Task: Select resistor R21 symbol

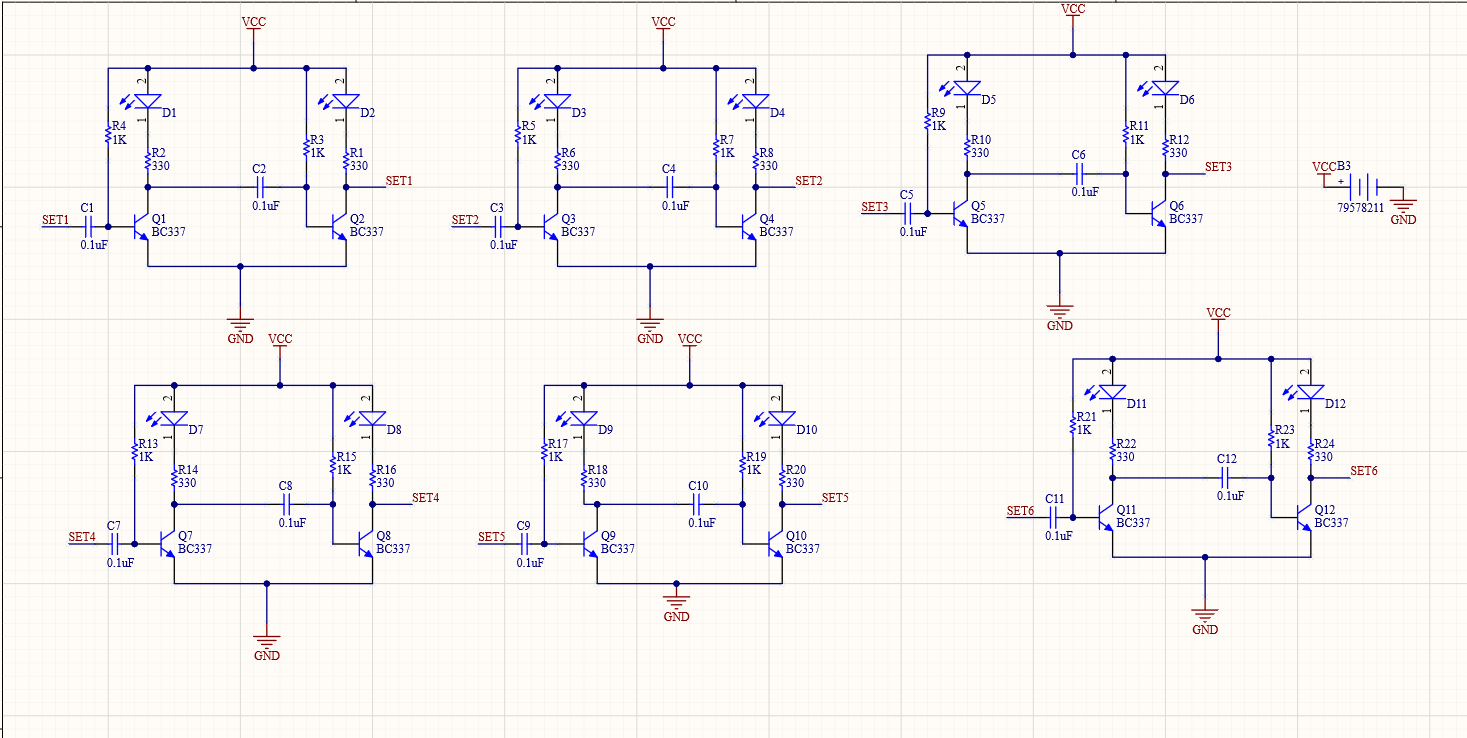Action: (x=1072, y=424)
